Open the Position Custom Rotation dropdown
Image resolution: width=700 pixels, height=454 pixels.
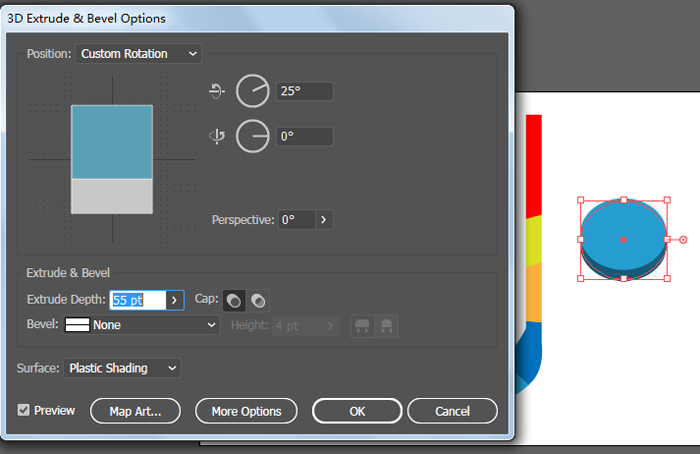click(x=138, y=53)
